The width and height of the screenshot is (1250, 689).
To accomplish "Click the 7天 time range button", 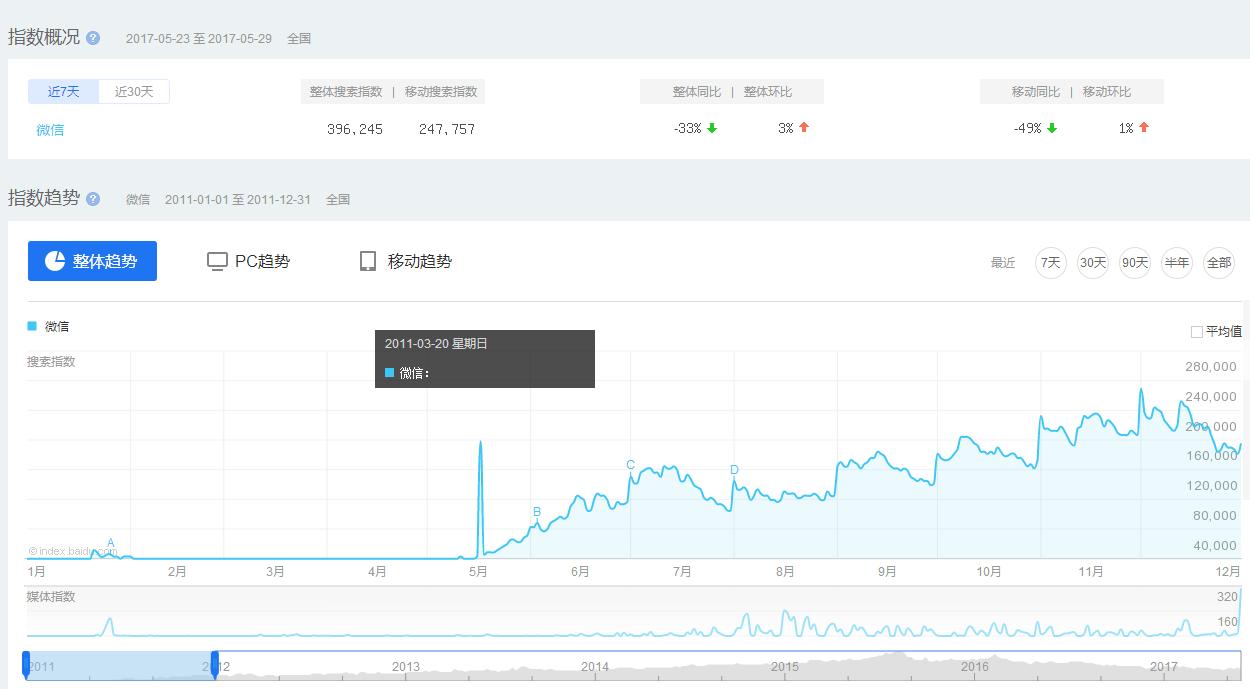I will (x=1050, y=262).
